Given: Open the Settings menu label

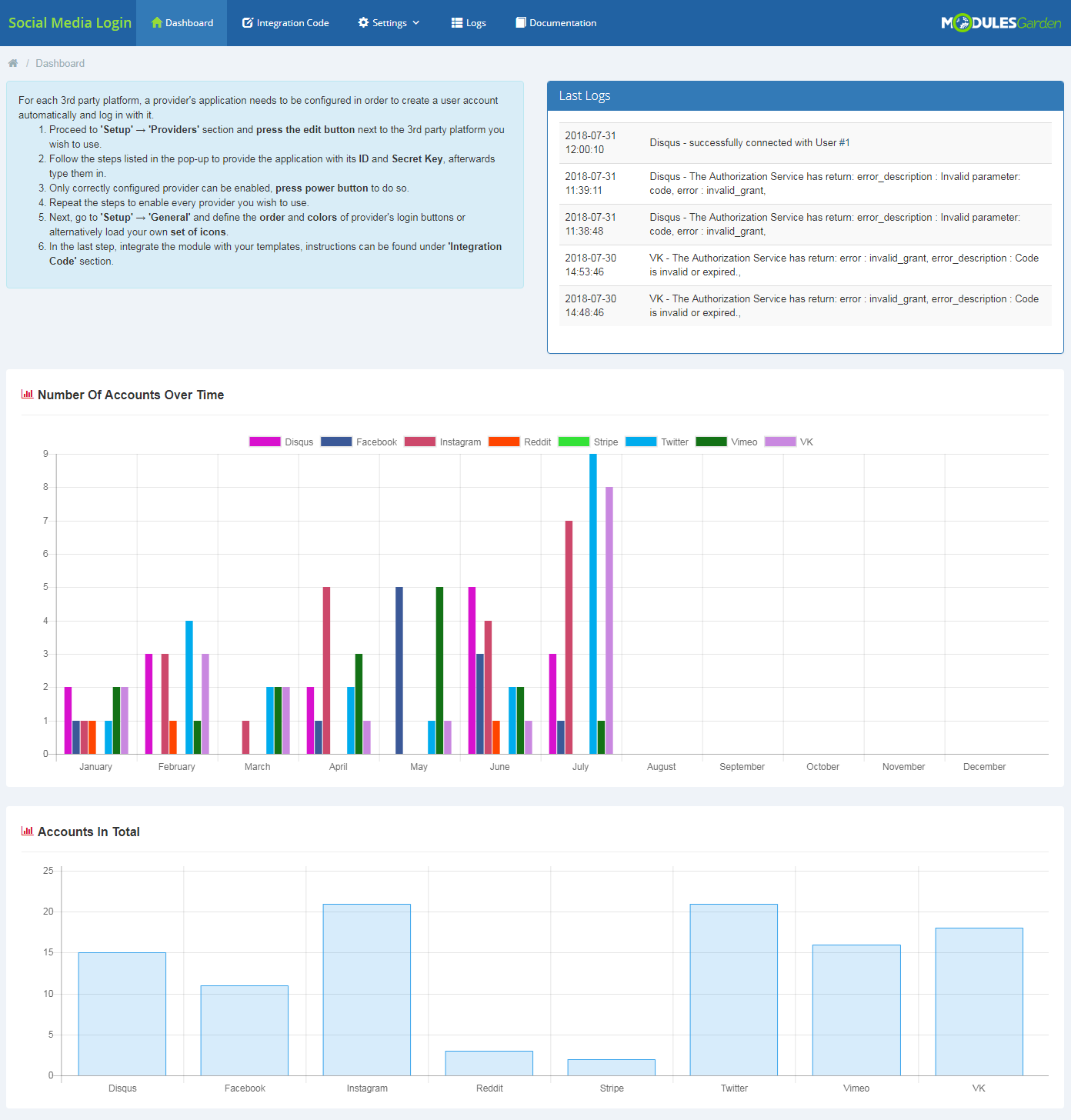Looking at the screenshot, I should (x=389, y=22).
